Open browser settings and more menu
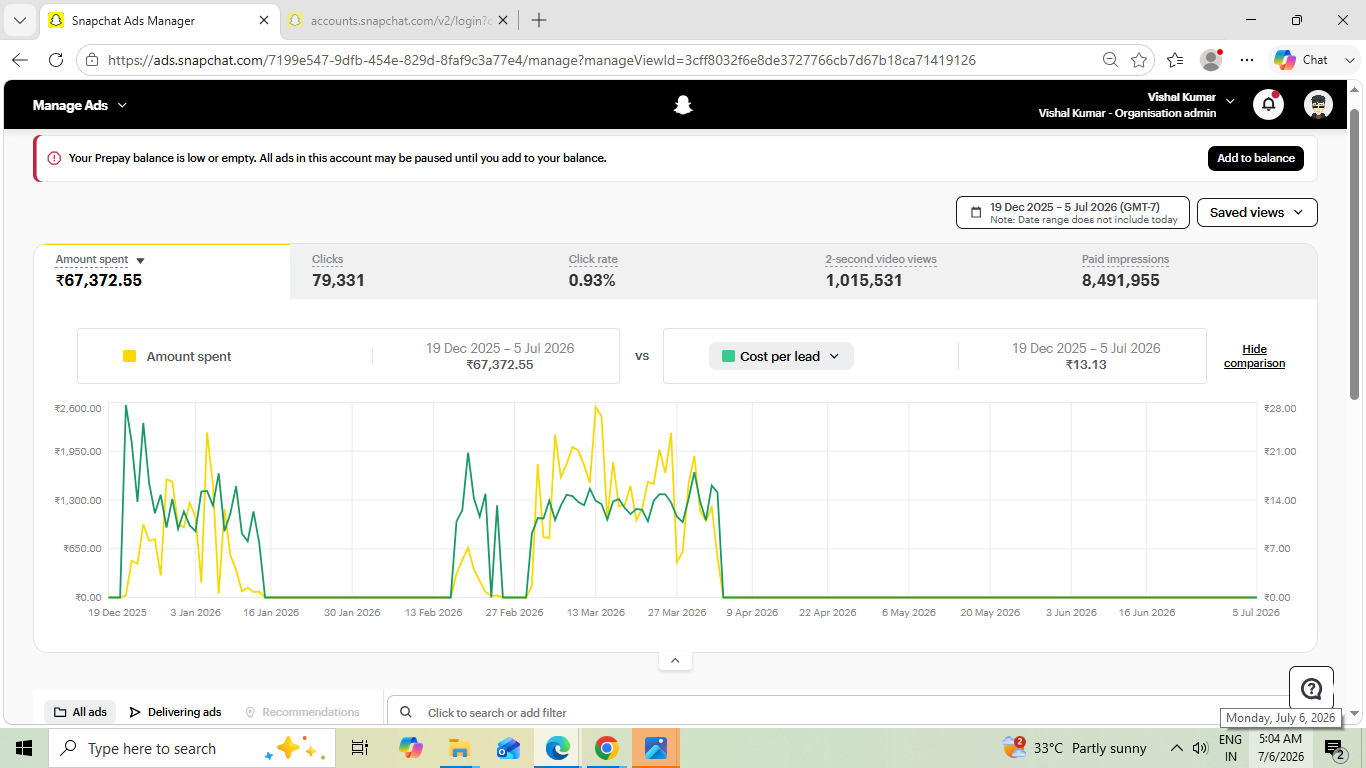Viewport: 1366px width, 768px height. point(1247,60)
